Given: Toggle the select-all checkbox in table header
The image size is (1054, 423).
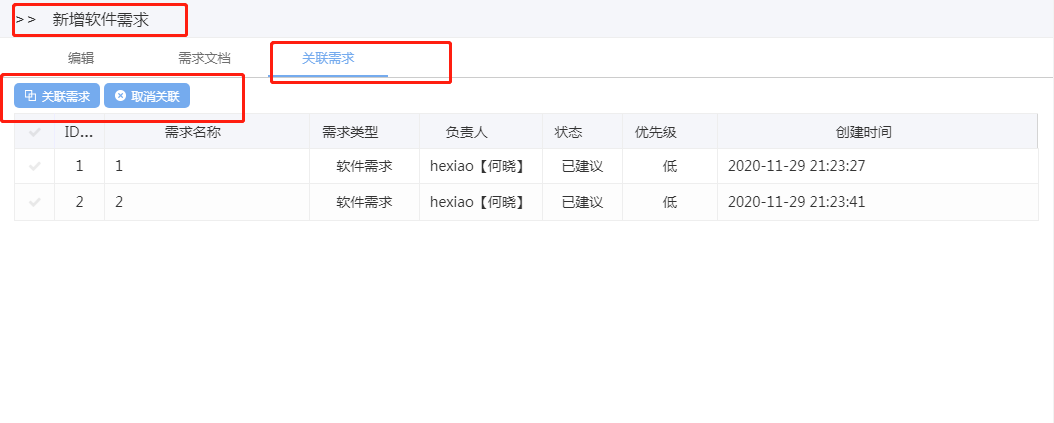Looking at the screenshot, I should [35, 132].
